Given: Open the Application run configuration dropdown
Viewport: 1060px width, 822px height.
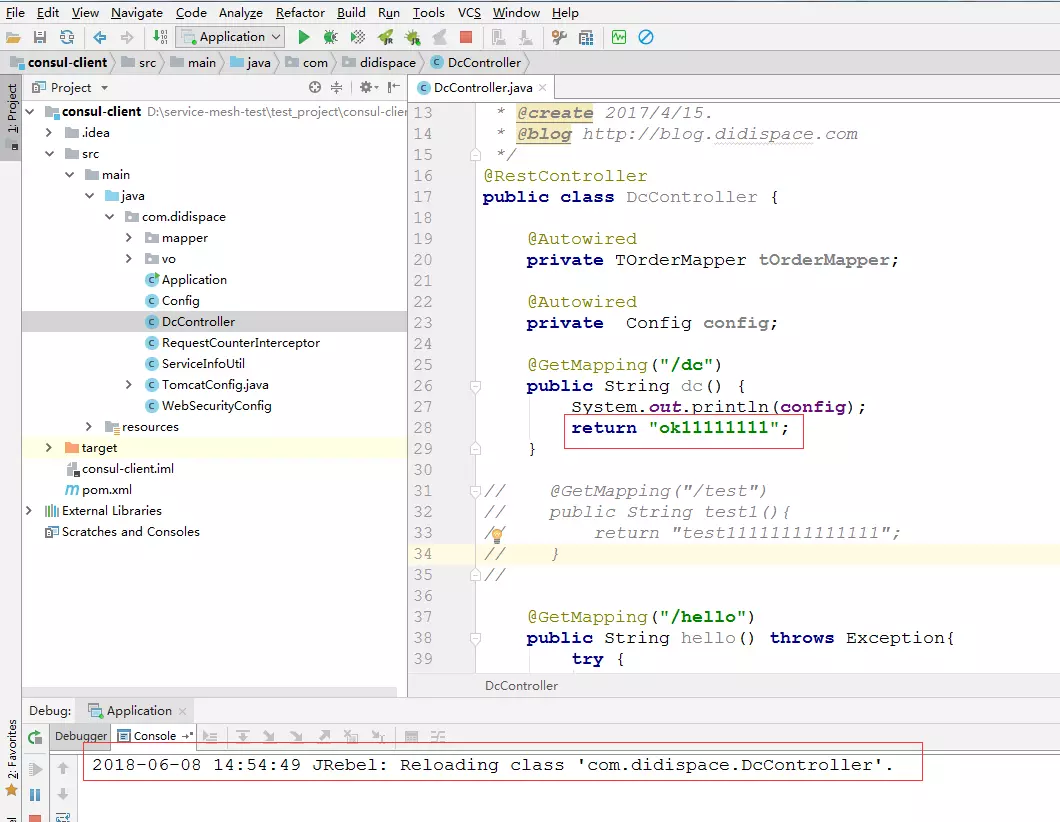Looking at the screenshot, I should coord(231,37).
